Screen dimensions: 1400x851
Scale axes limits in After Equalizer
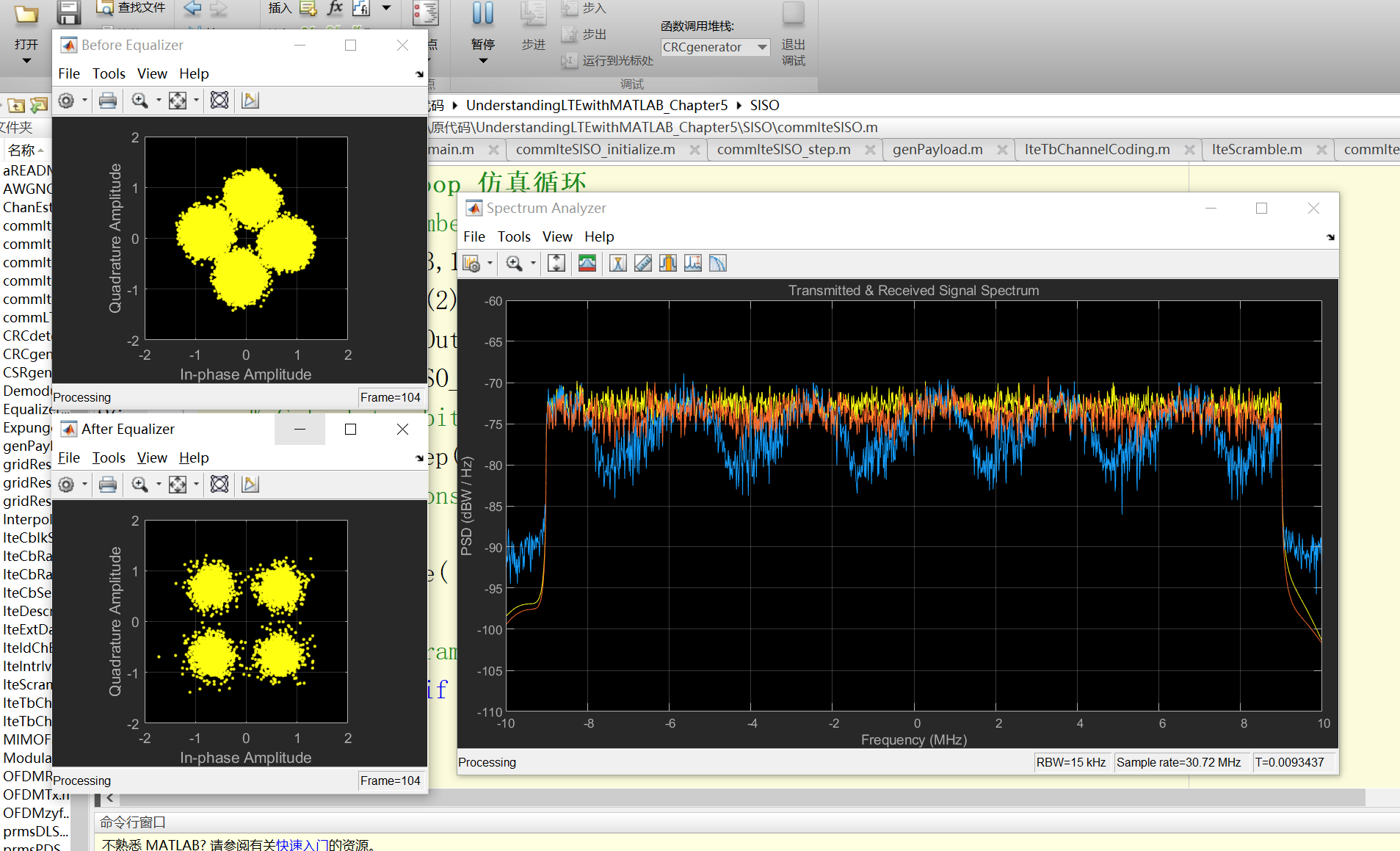coord(178,485)
